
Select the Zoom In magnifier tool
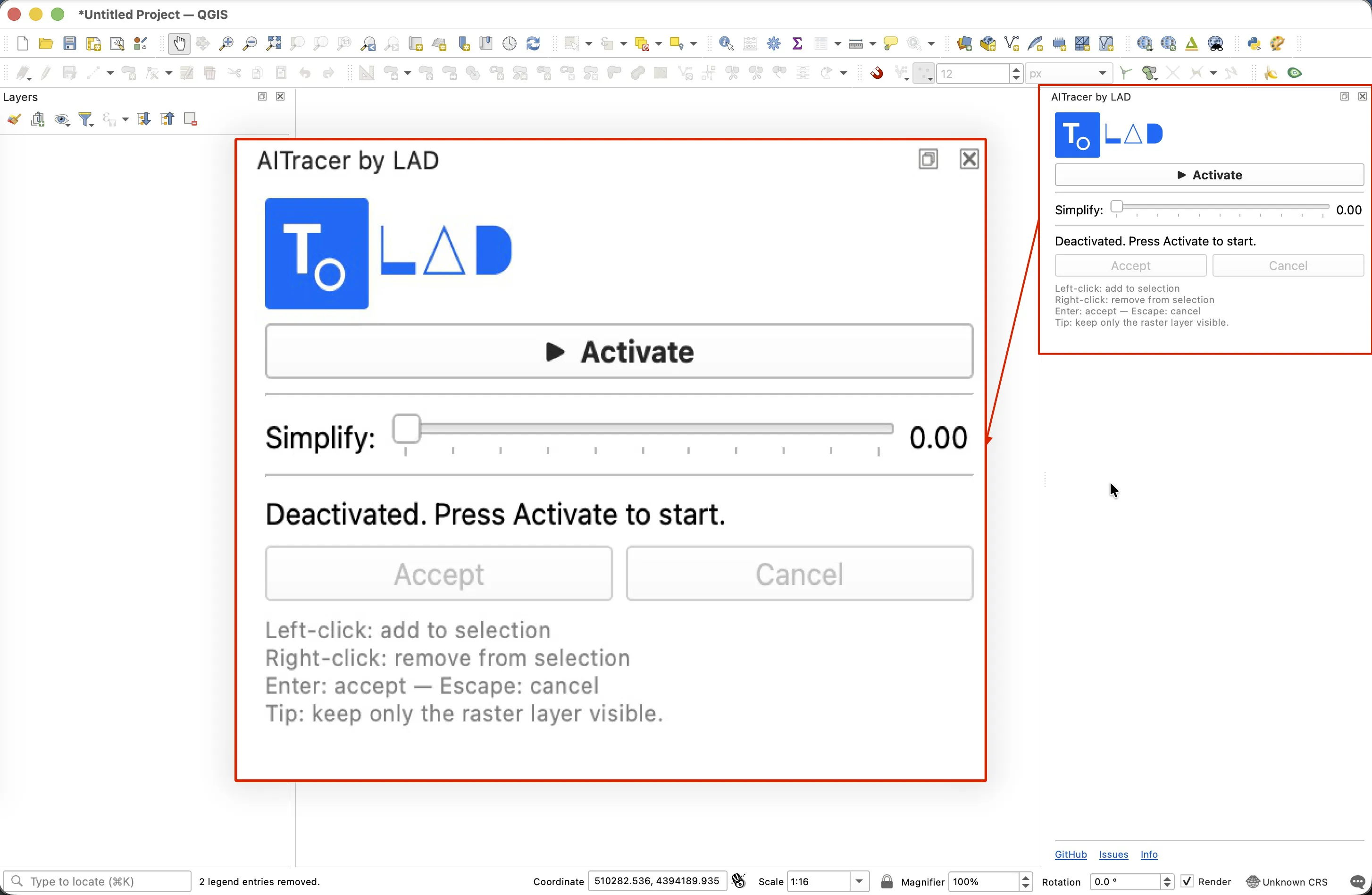pyautogui.click(x=226, y=43)
